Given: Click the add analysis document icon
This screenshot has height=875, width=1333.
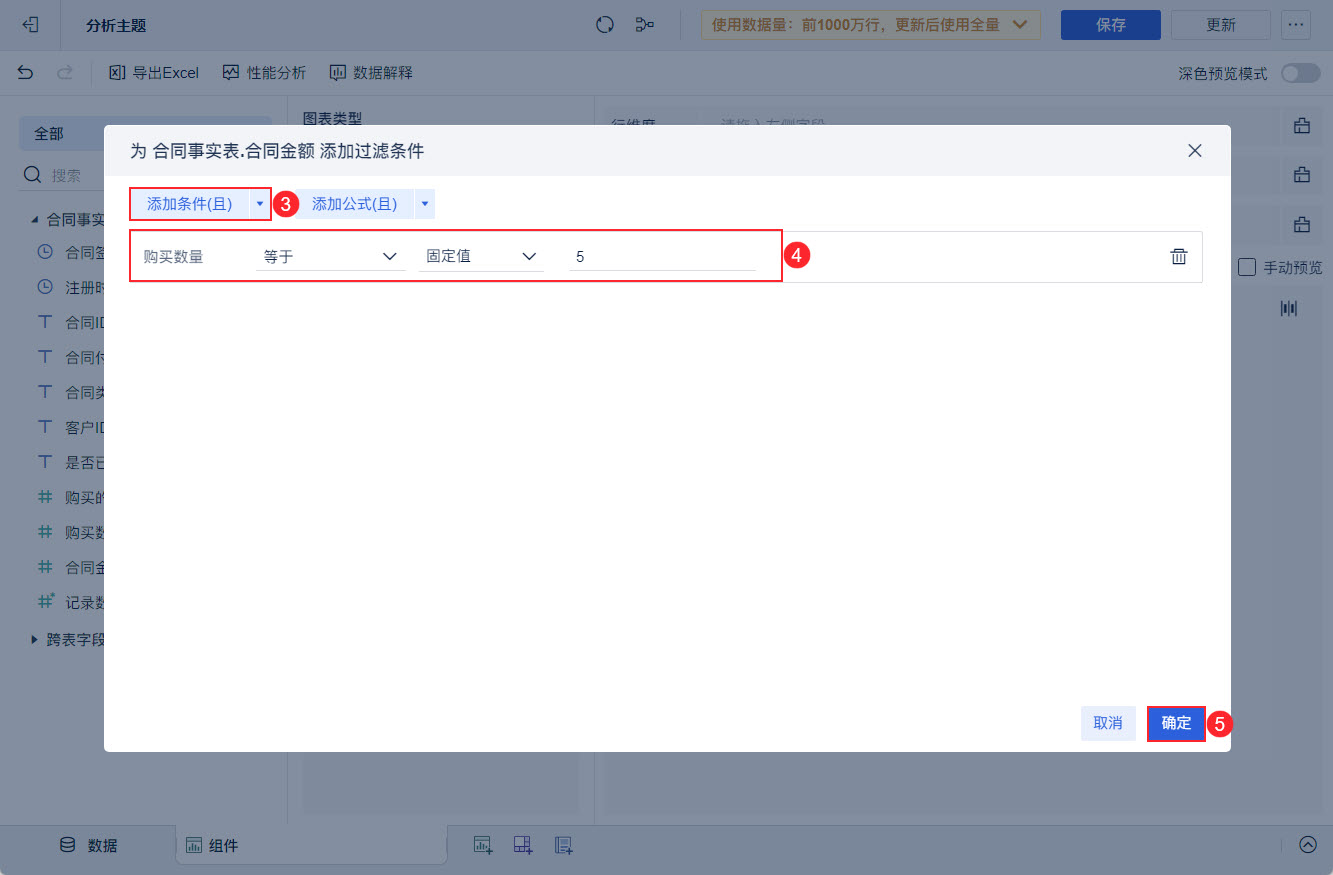Looking at the screenshot, I should [563, 845].
